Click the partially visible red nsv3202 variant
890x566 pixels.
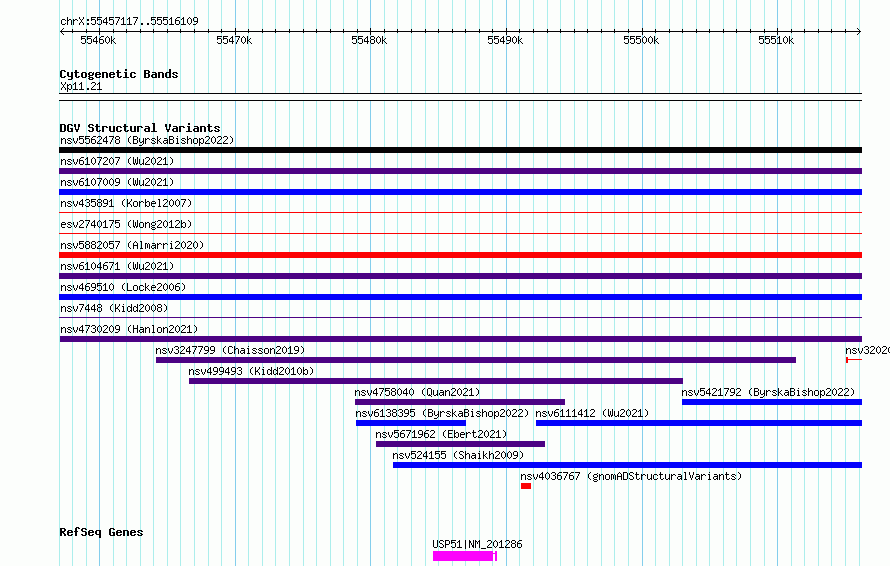[854, 360]
